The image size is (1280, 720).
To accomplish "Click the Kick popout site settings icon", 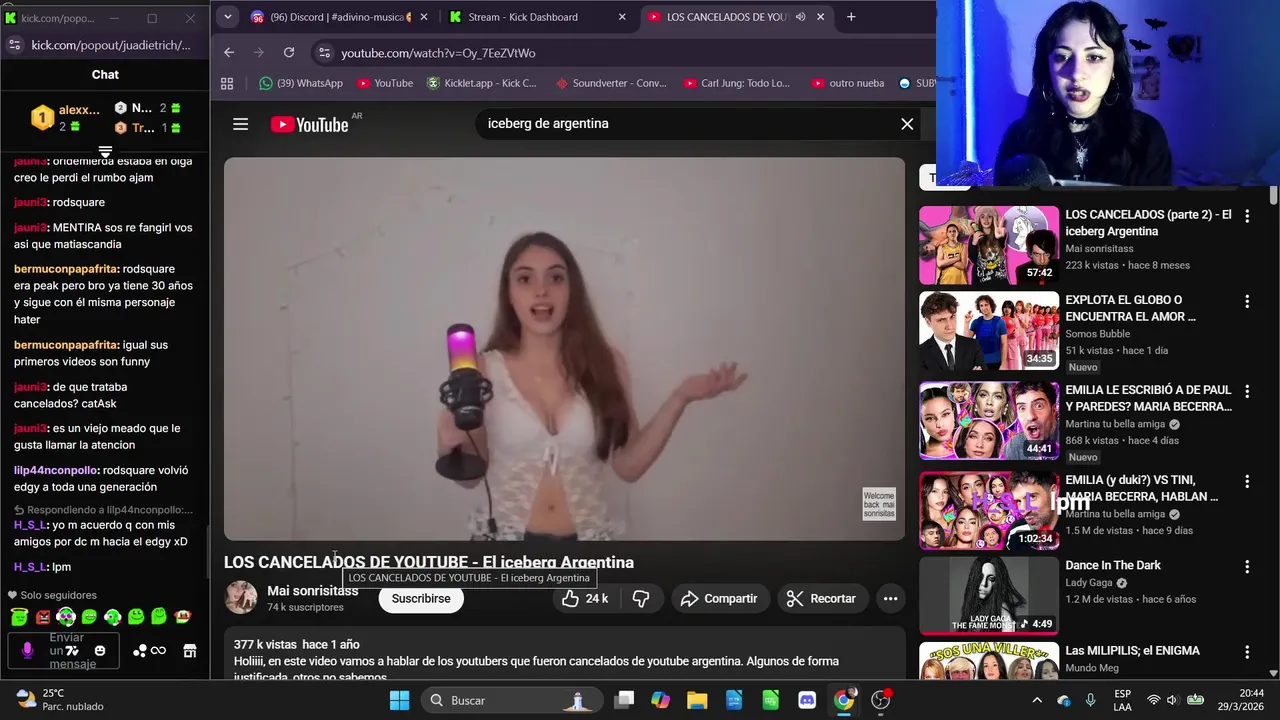I will [14, 45].
